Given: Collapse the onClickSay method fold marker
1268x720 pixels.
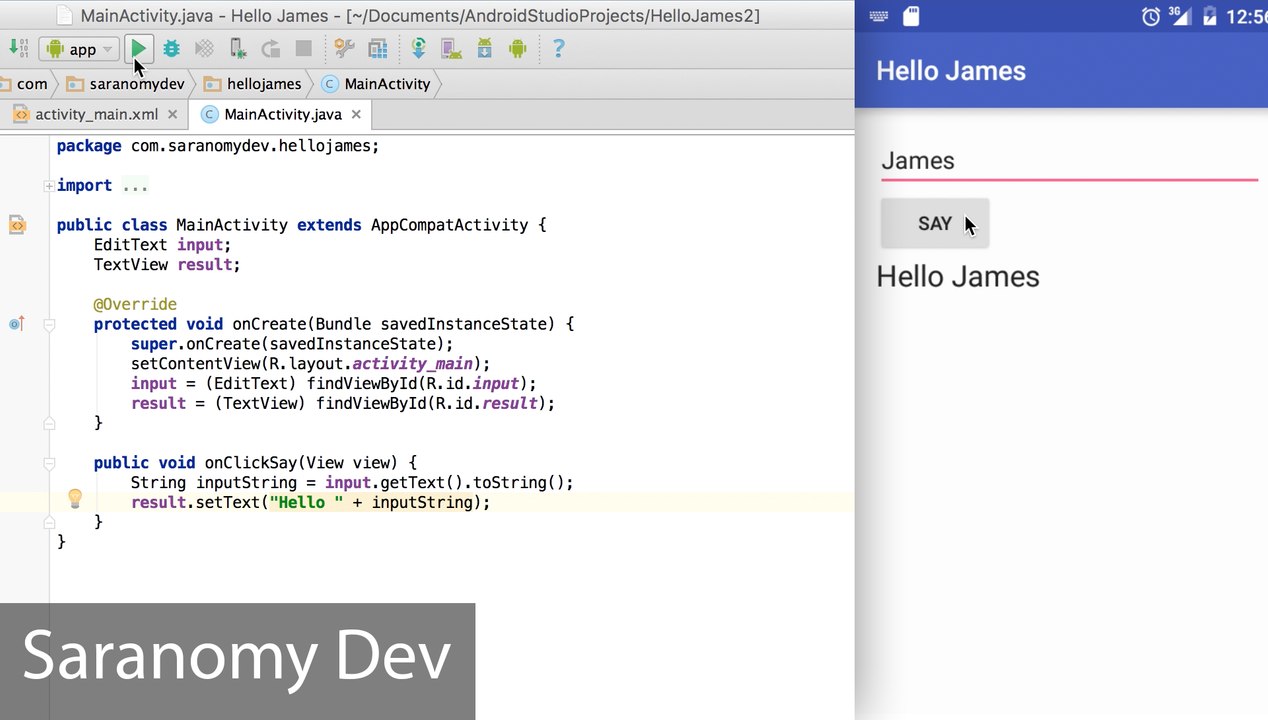Looking at the screenshot, I should click(49, 463).
